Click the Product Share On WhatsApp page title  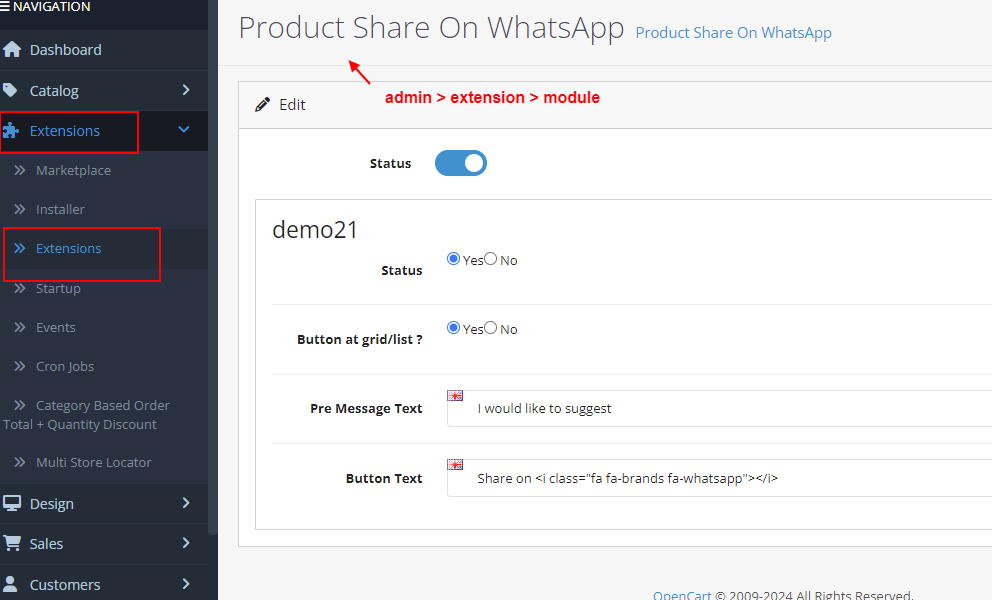coord(431,28)
